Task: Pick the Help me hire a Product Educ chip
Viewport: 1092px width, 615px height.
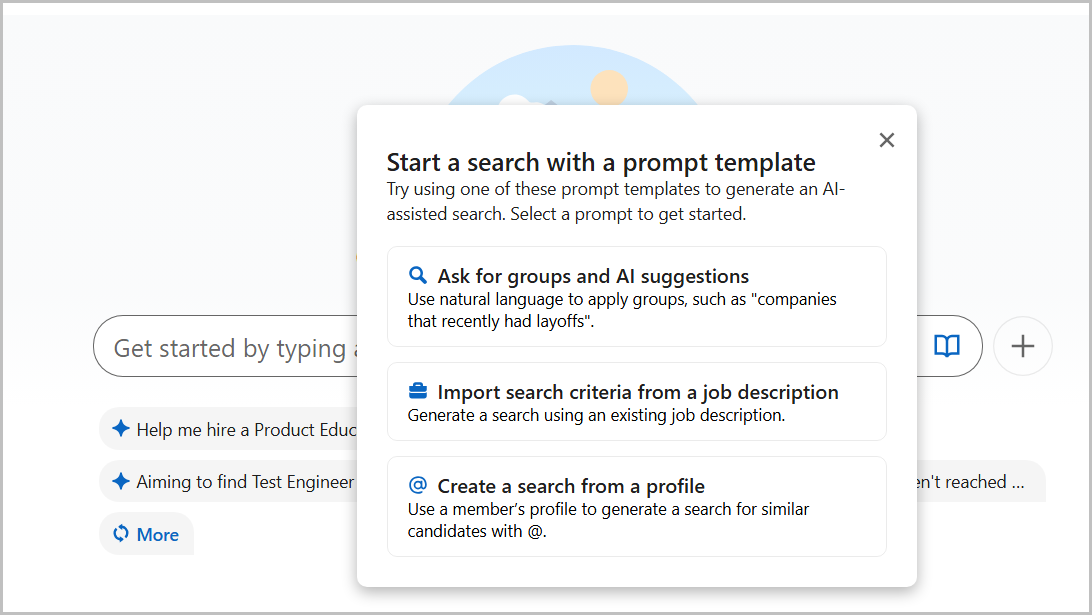Action: pos(228,429)
